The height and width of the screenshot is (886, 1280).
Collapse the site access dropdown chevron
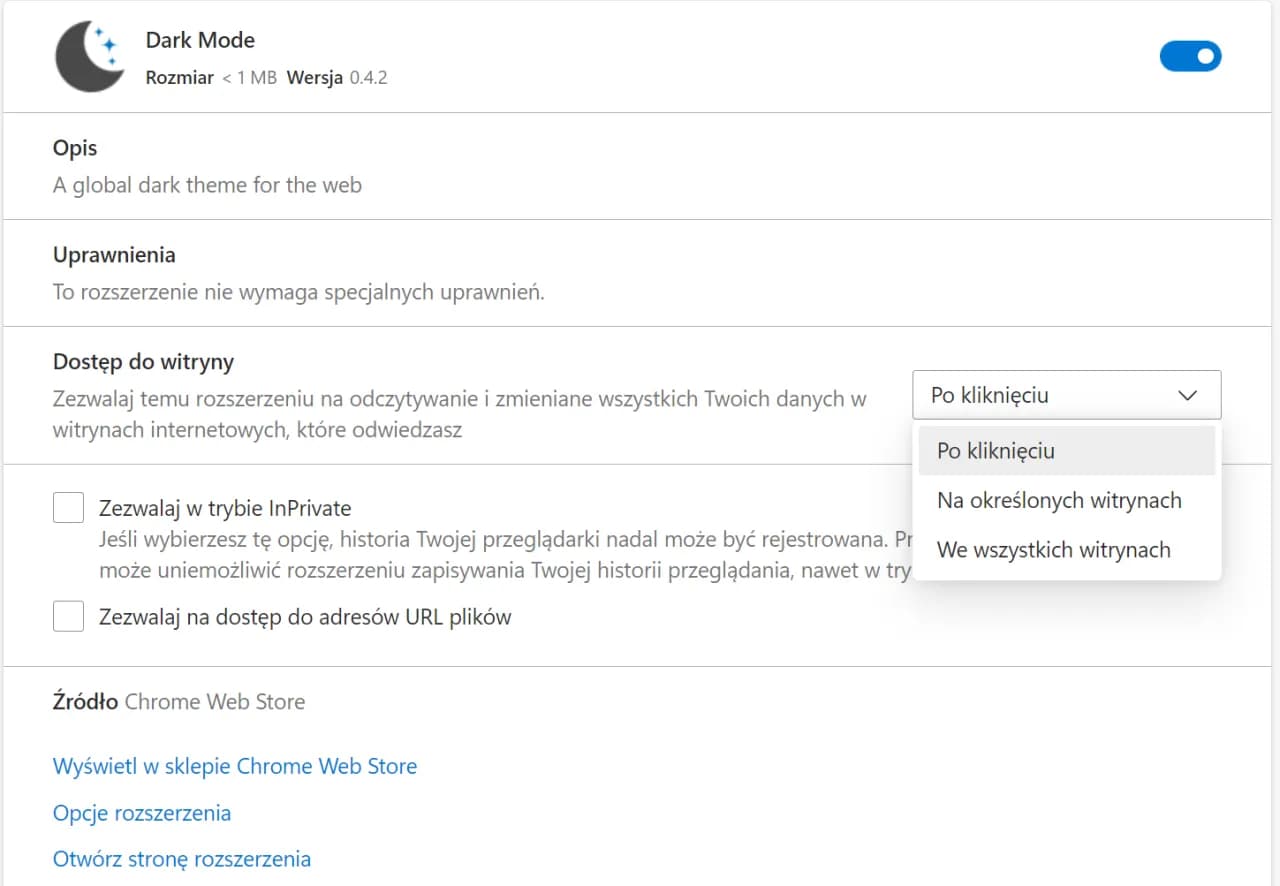click(1187, 395)
